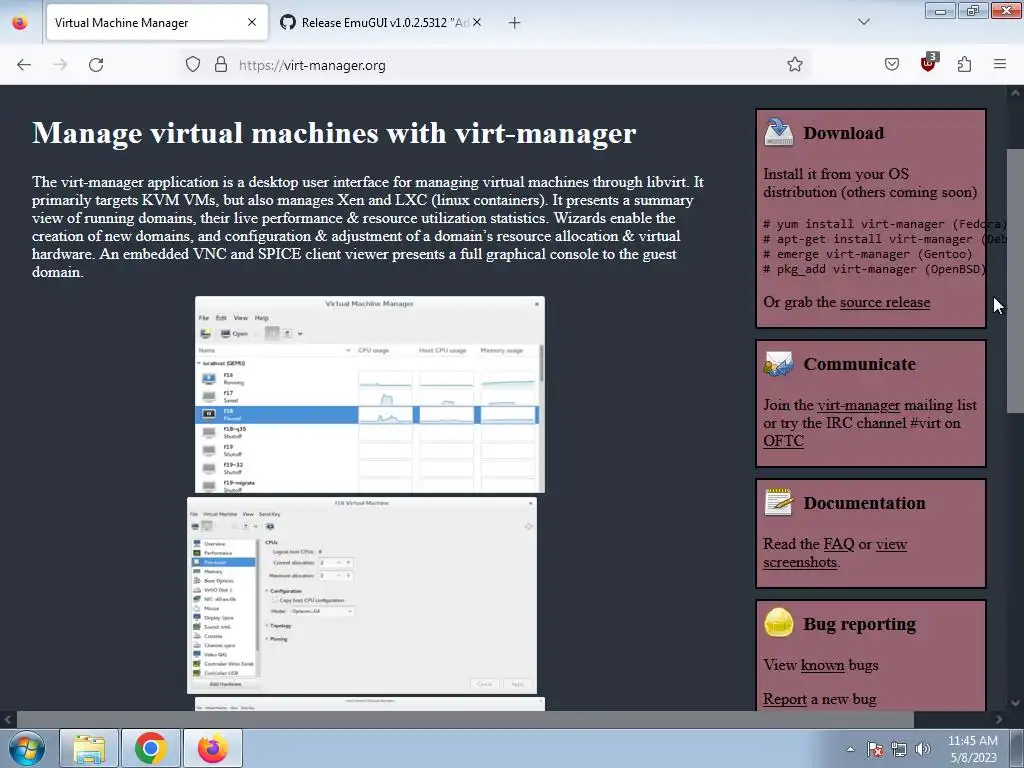Click the 'Bug reporting' heading text
Image resolution: width=1024 pixels, height=768 pixels.
(859, 624)
